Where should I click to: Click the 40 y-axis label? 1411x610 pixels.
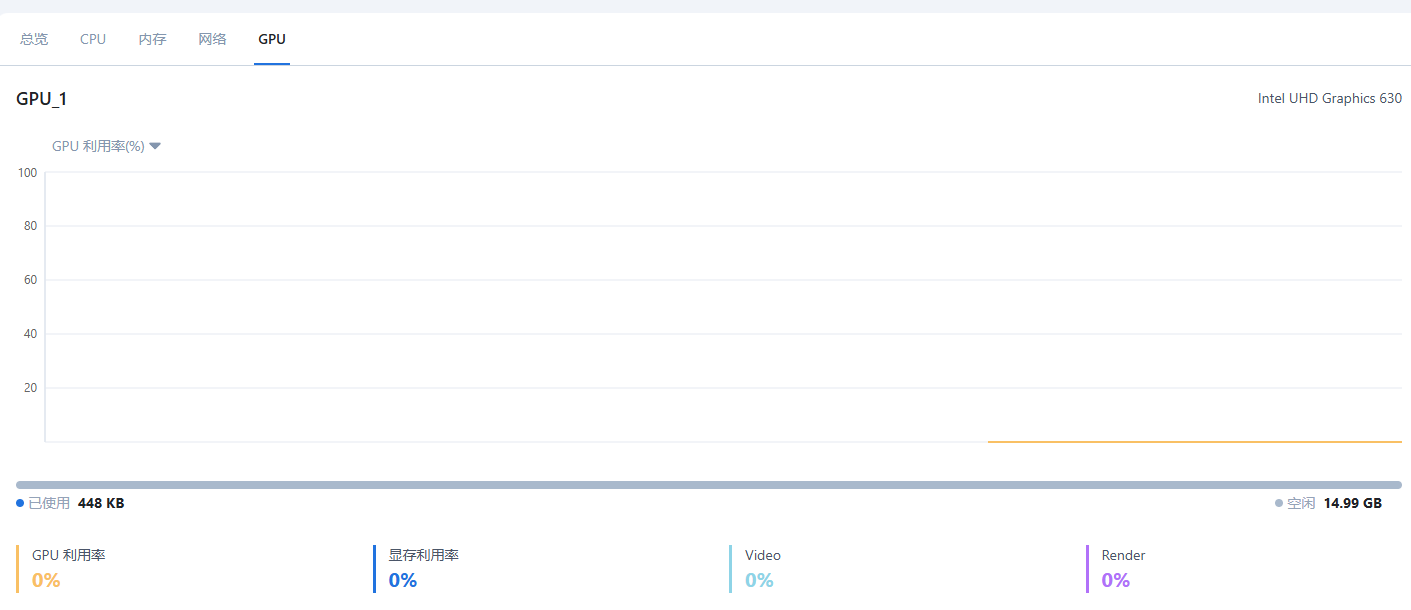[31, 334]
